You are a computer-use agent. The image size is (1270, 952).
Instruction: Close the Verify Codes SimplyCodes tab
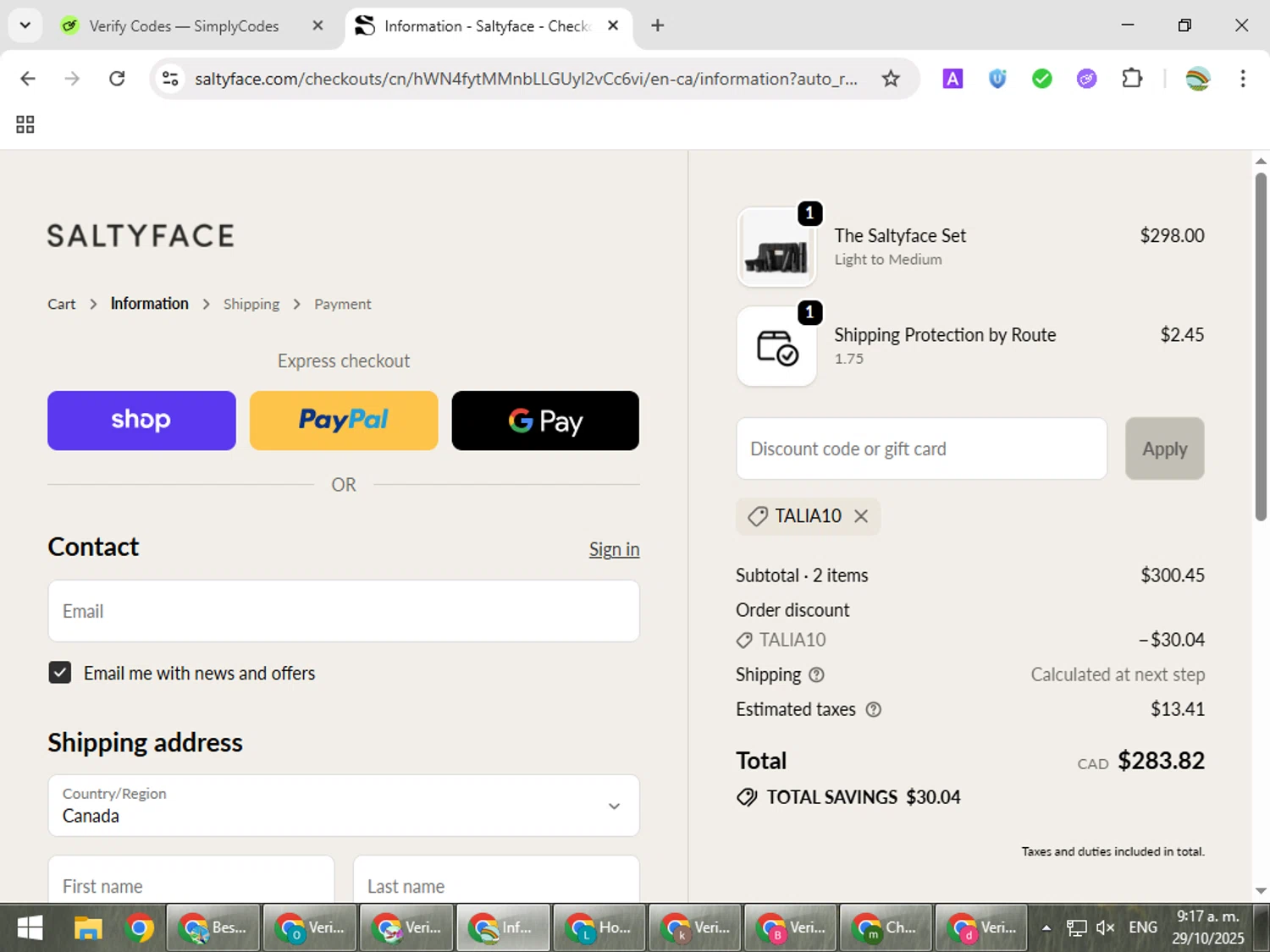[x=317, y=25]
